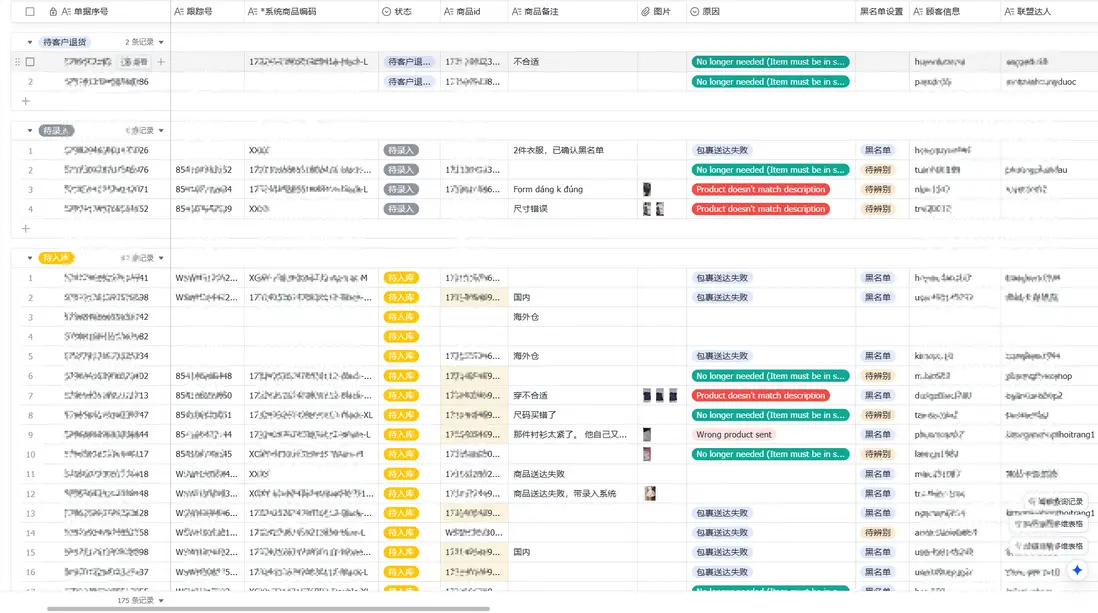Select the cell Form dáng k đúng
The image size is (1098, 613).
(x=573, y=189)
